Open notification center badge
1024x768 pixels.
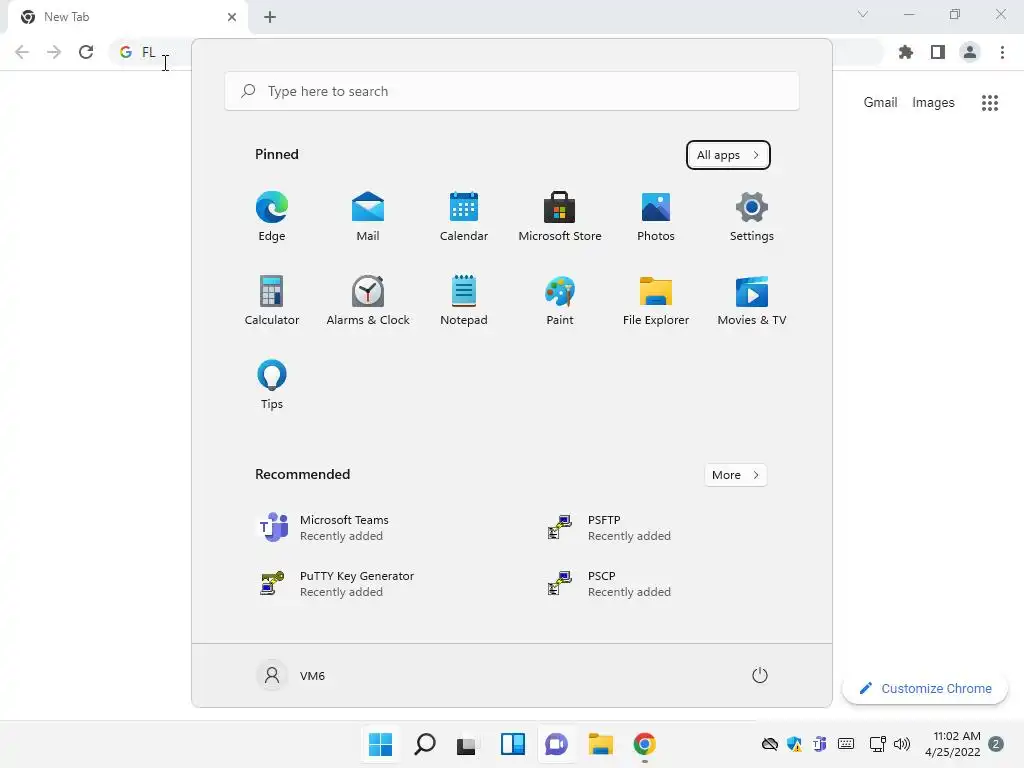pyautogui.click(x=996, y=744)
